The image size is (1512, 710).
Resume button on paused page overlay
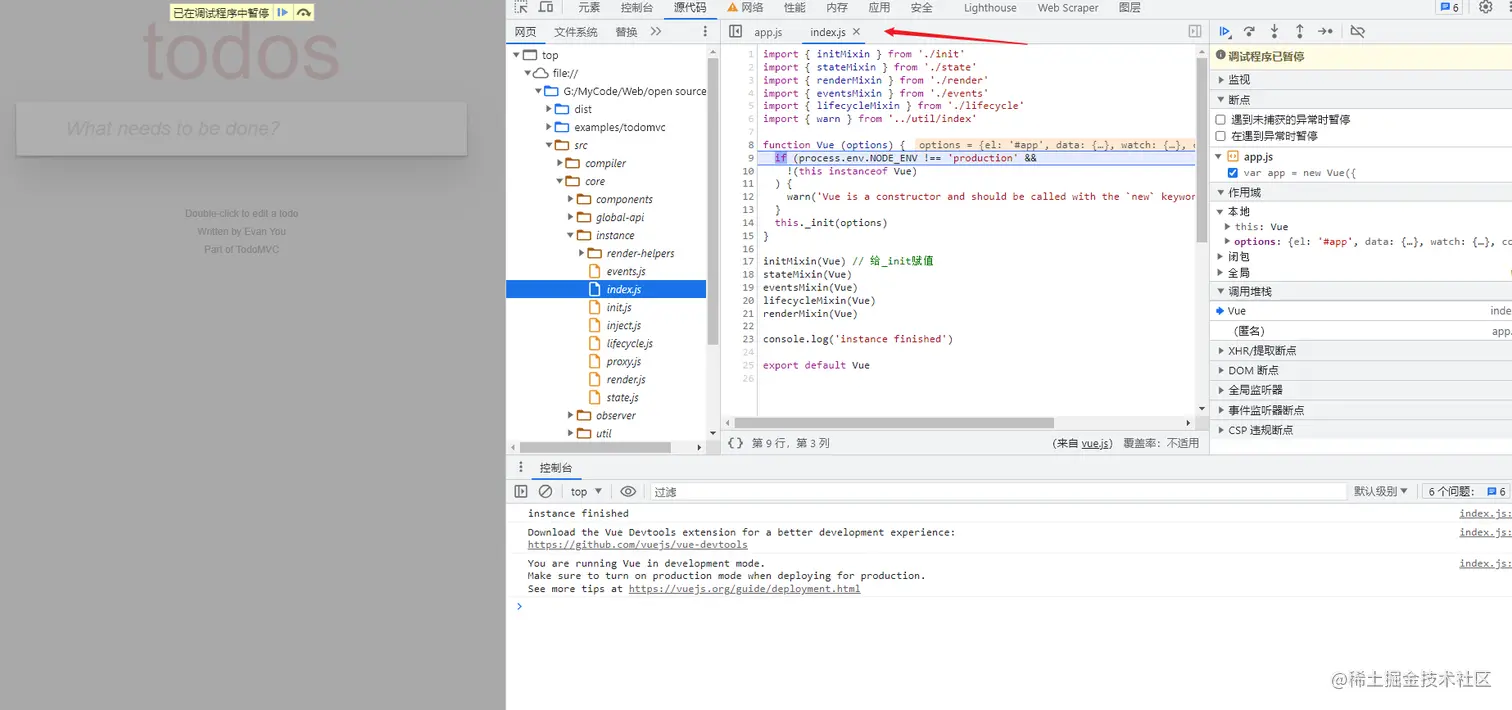[283, 12]
